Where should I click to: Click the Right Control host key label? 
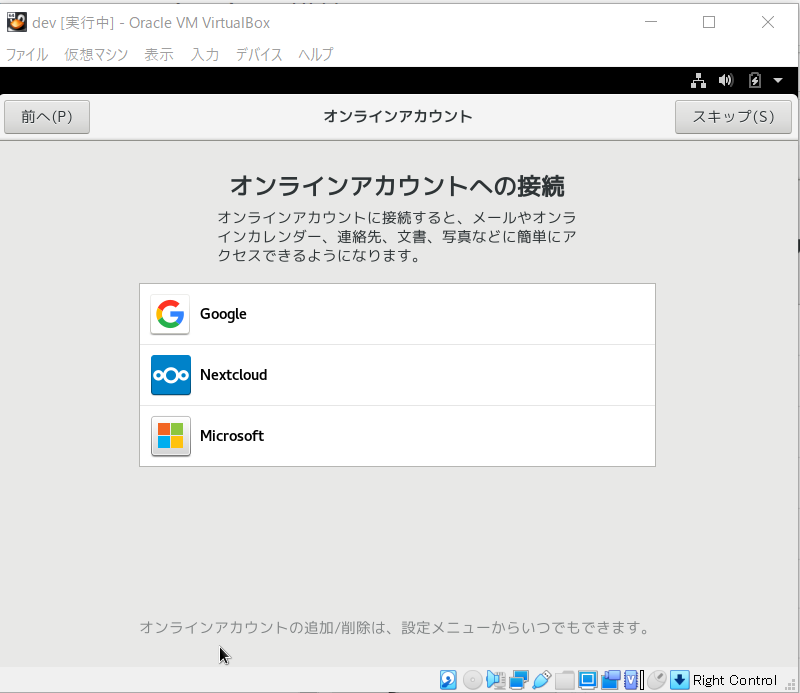click(735, 680)
